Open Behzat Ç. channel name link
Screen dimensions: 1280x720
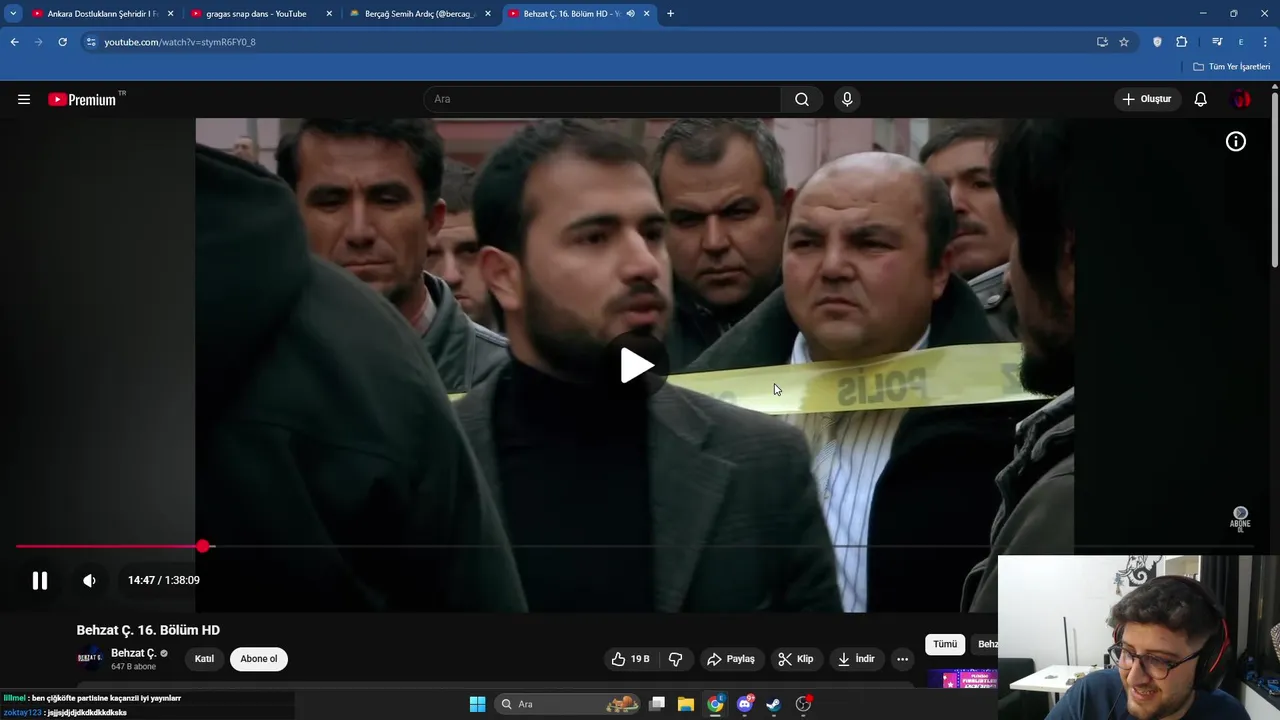[134, 653]
